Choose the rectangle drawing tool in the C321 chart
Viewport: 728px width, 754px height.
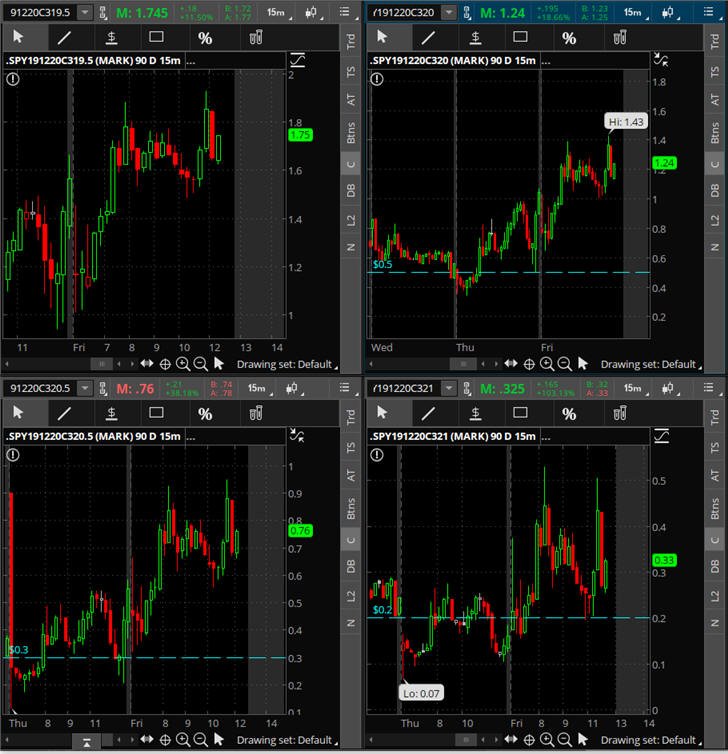click(520, 413)
